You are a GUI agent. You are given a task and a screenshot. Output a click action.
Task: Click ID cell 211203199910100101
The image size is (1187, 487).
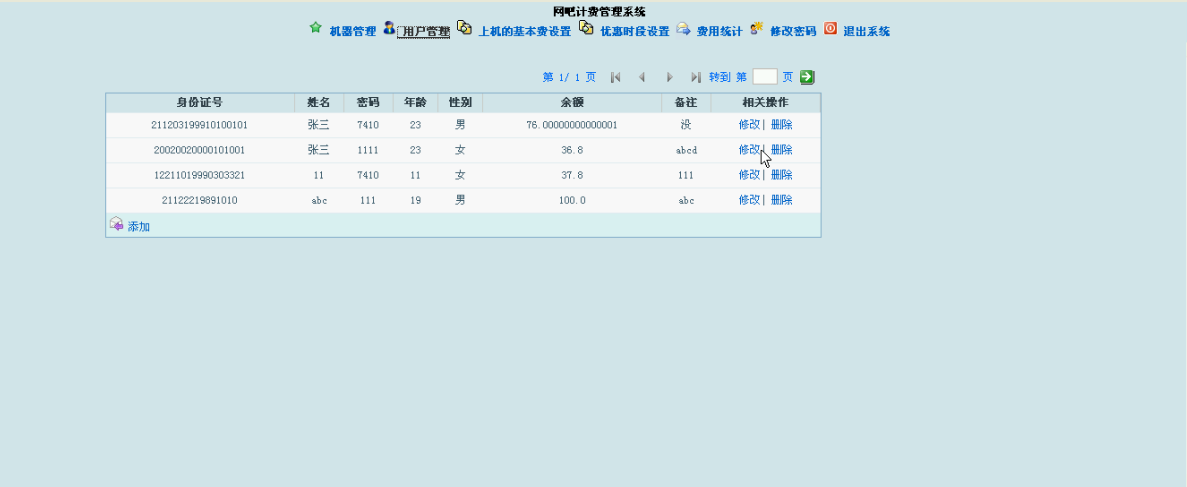point(200,125)
